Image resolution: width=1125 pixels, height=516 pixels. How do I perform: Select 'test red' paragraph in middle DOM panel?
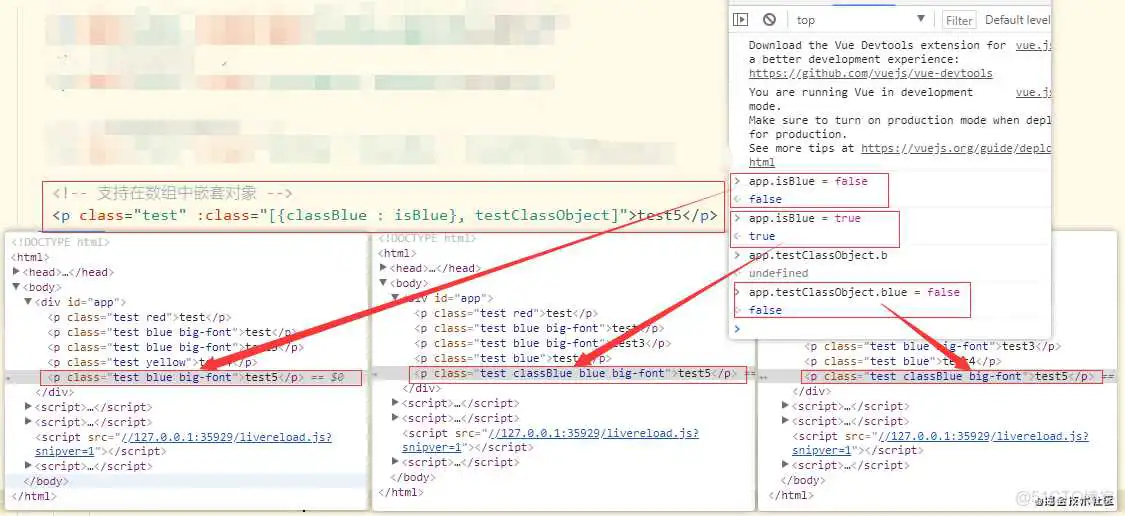[x=507, y=313]
